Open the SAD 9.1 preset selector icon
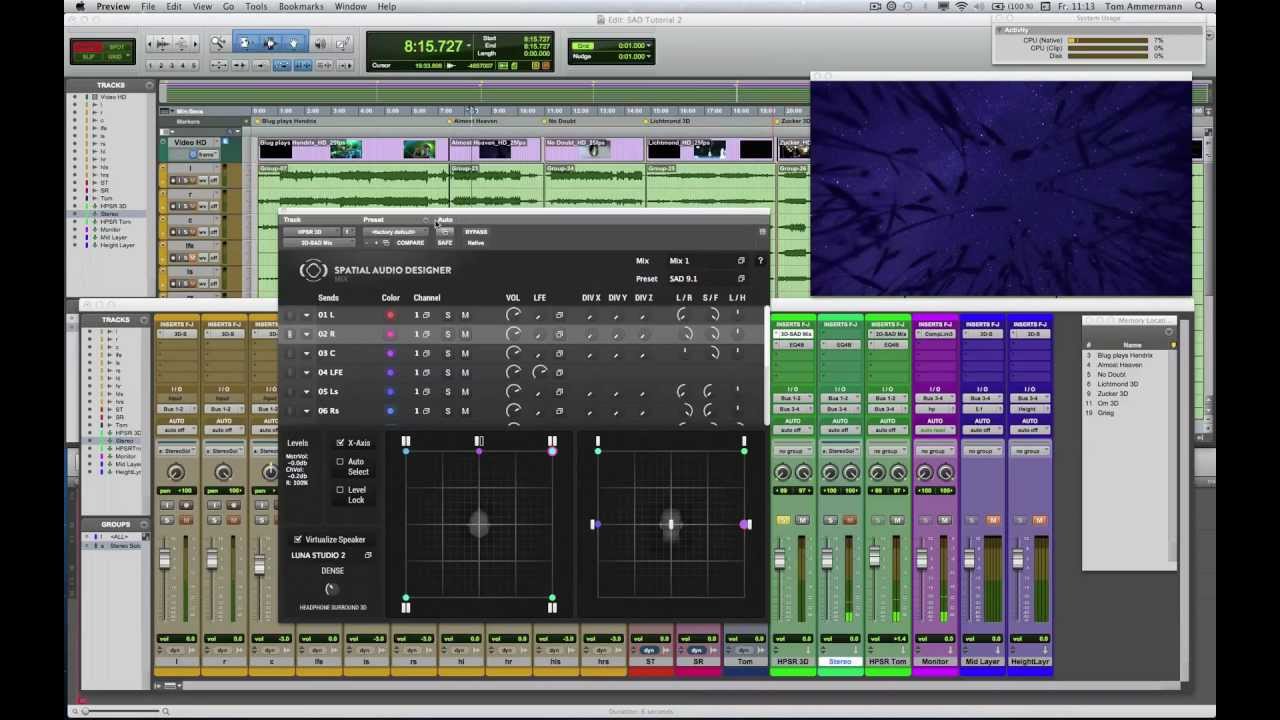Image resolution: width=1280 pixels, height=720 pixels. [x=741, y=279]
